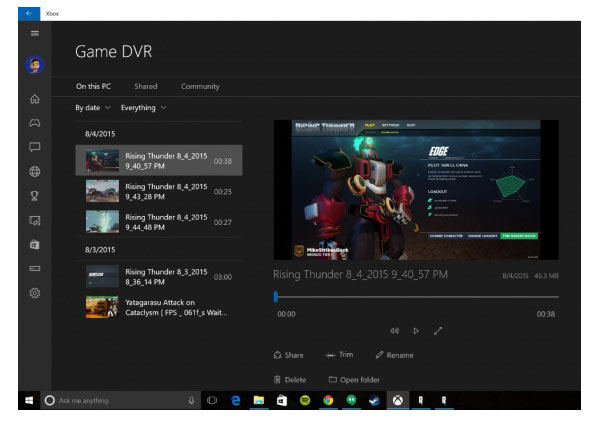
Task: Open Messages in the sidebar
Action: (35, 147)
